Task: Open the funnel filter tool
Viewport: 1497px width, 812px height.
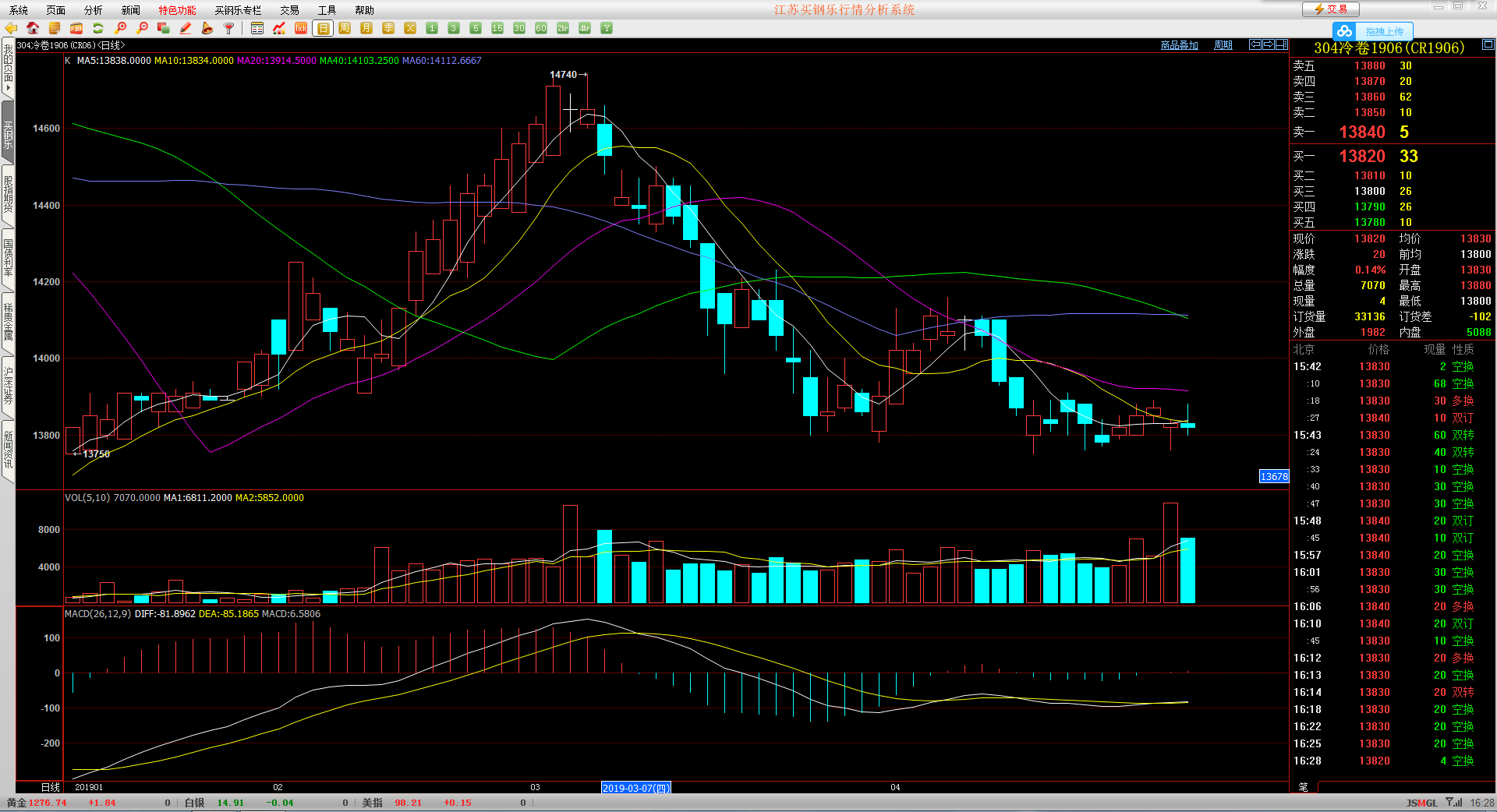Action: pos(229,29)
